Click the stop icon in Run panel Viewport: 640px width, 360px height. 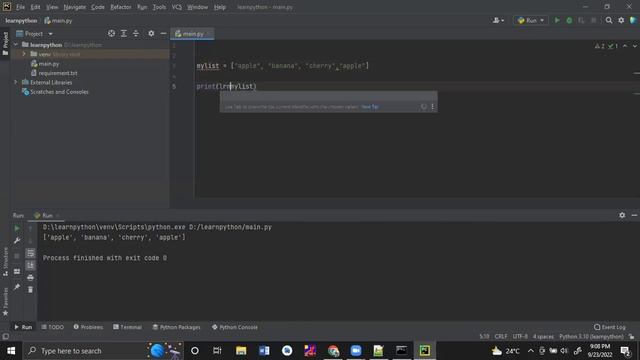pyautogui.click(x=17, y=256)
